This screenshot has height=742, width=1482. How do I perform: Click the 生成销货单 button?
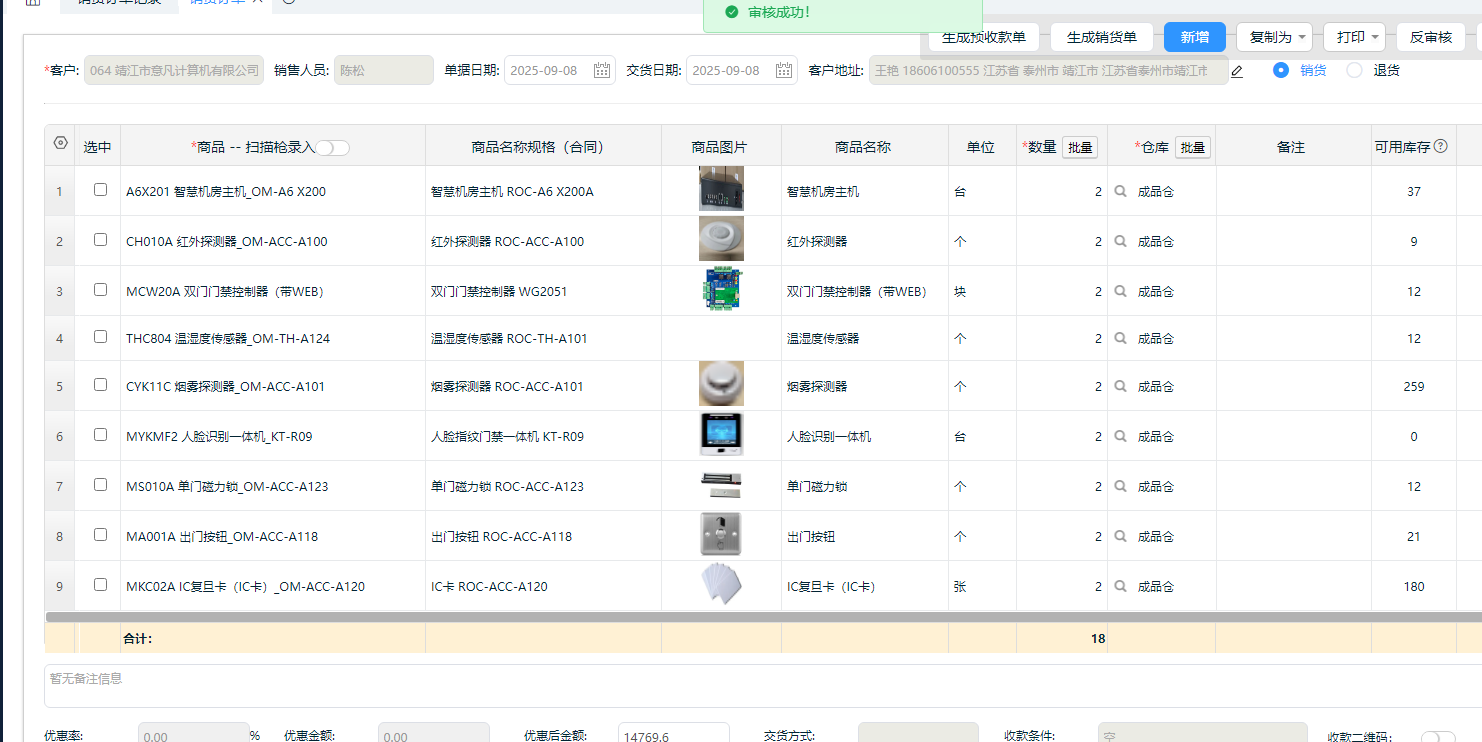click(1102, 37)
